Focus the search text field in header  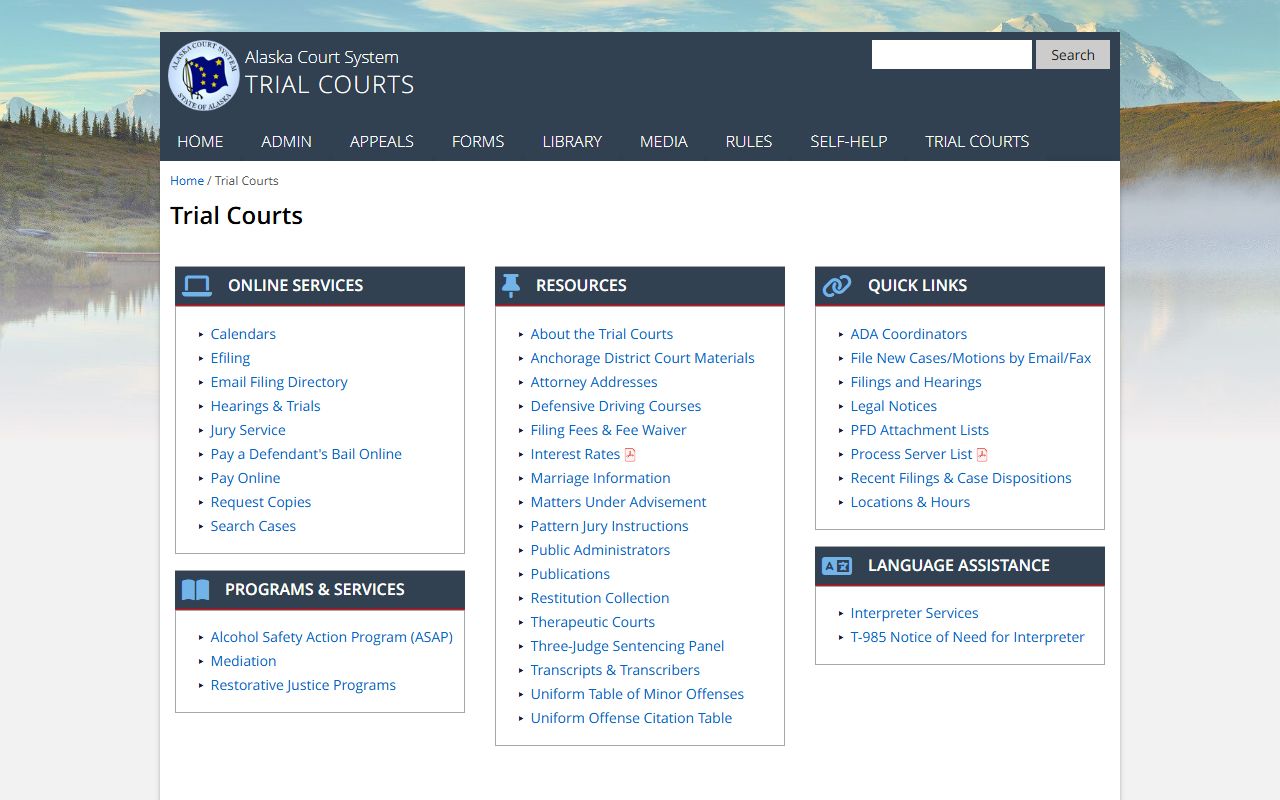(x=951, y=55)
